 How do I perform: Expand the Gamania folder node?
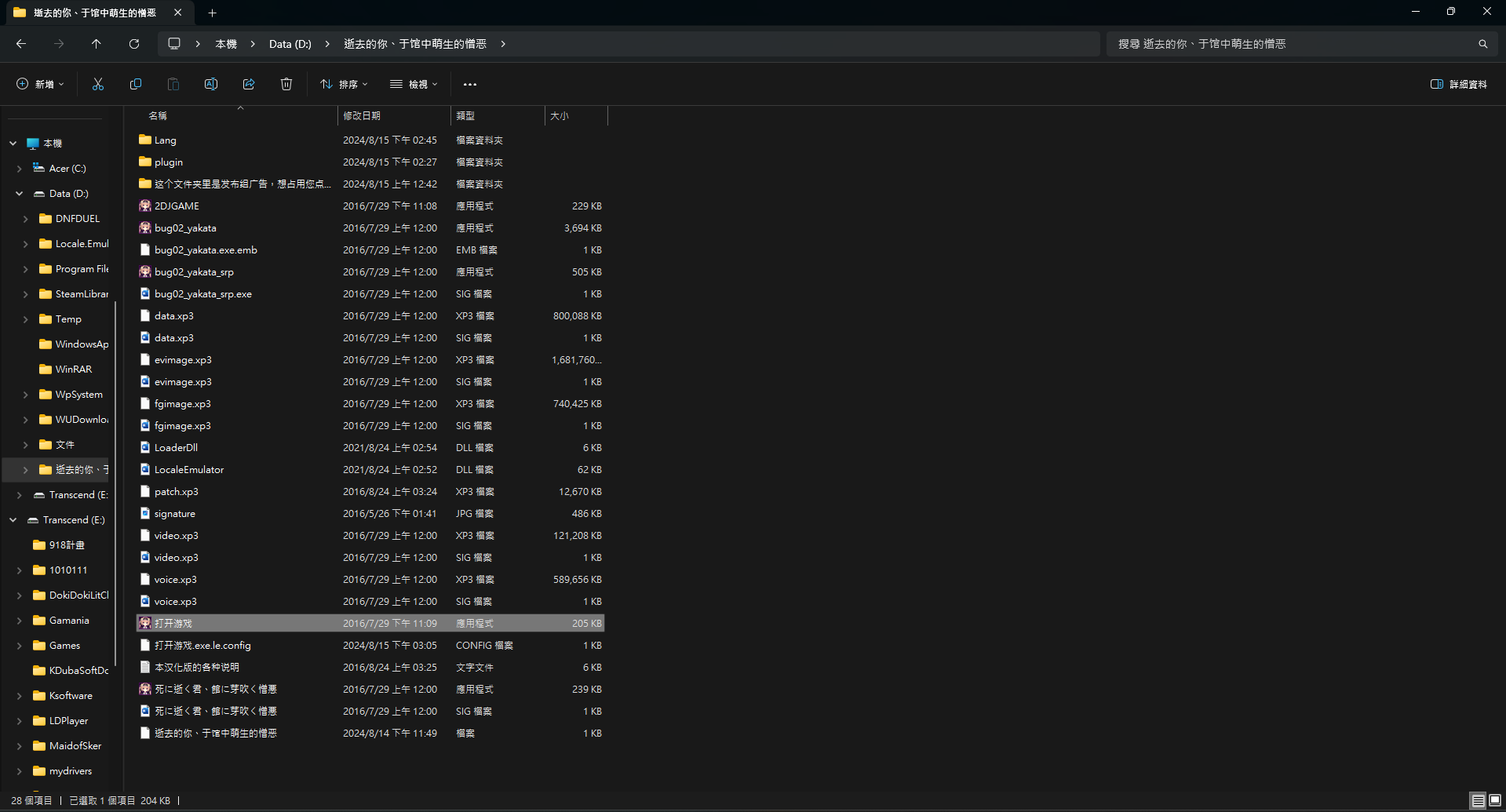20,621
